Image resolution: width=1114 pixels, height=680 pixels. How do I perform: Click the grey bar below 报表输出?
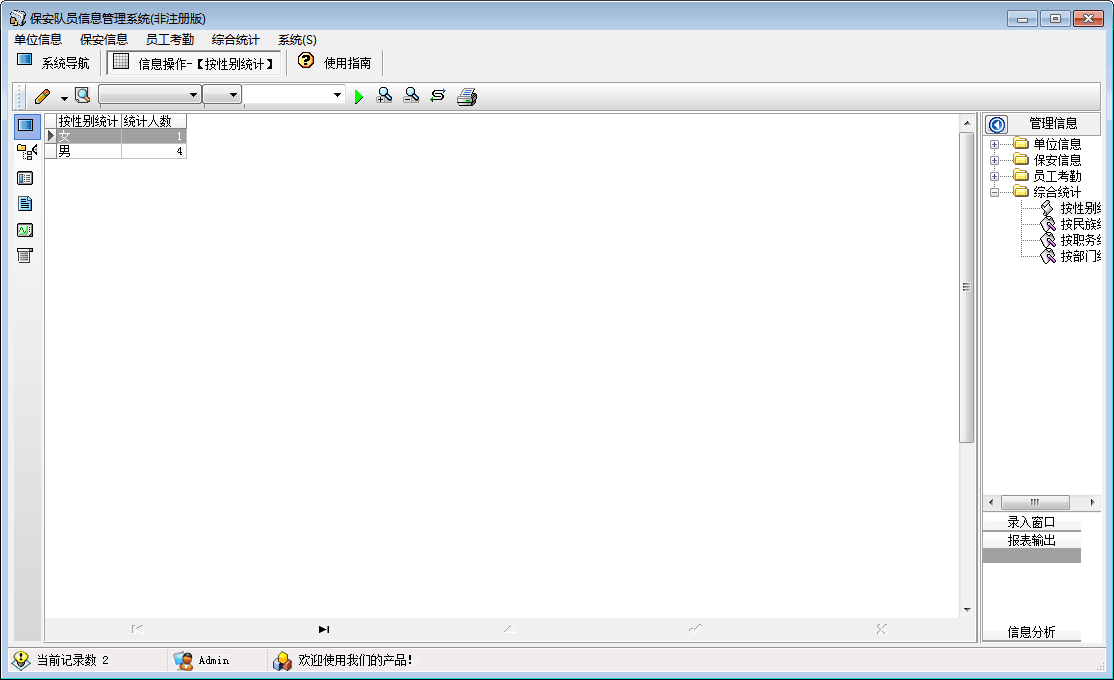click(1032, 556)
